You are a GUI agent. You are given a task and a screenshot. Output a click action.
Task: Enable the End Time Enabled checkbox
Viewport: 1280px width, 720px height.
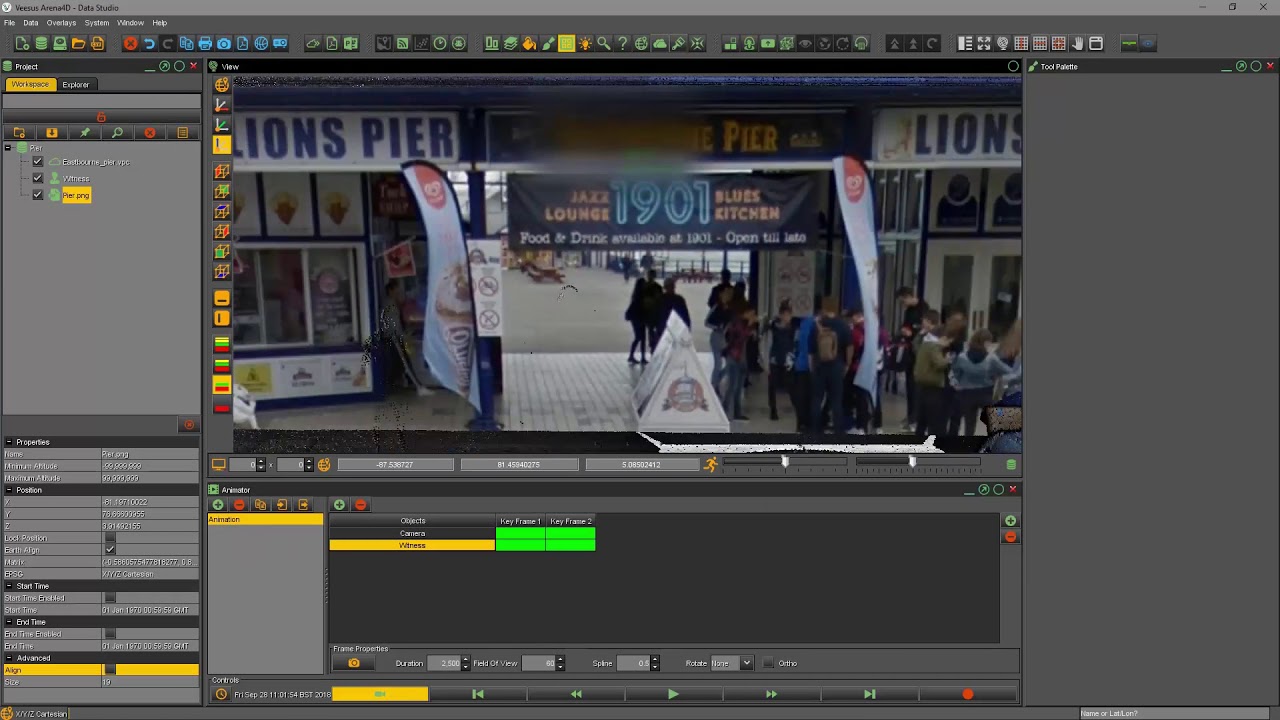110,634
